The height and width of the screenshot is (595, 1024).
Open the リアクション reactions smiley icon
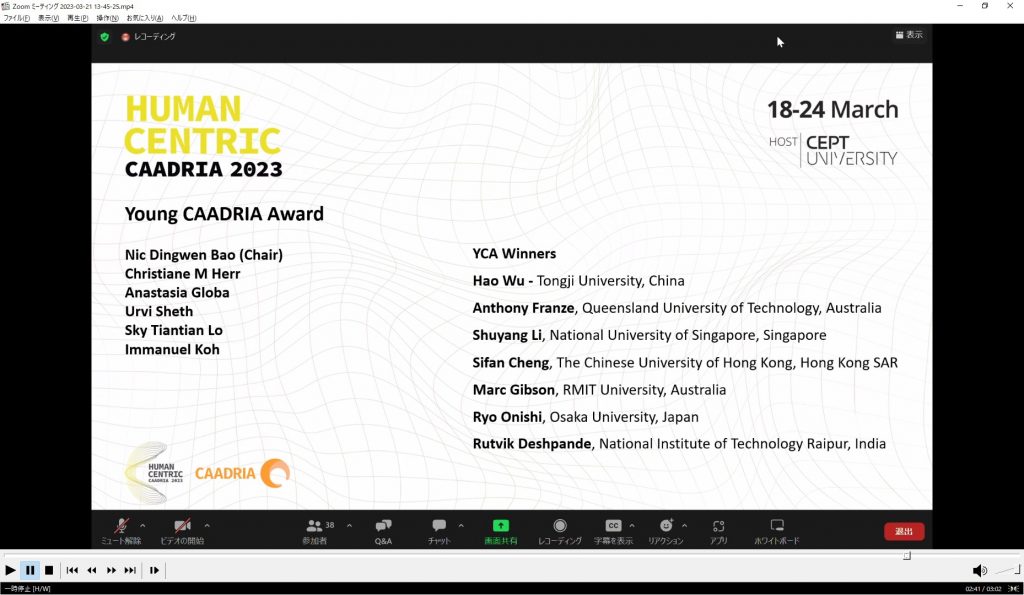click(666, 525)
